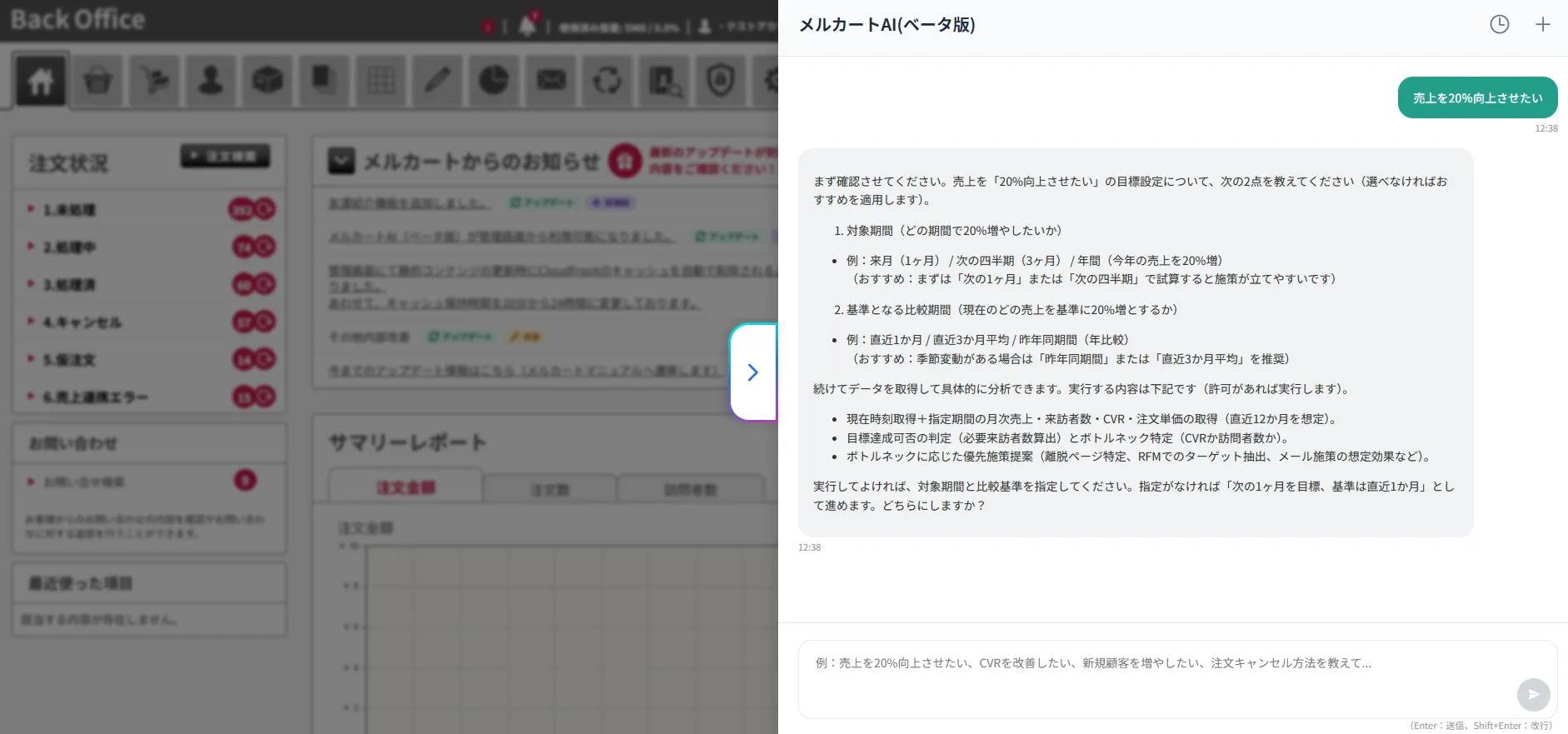Open order status 3.処理済 row
The image size is (1568, 734).
150,284
